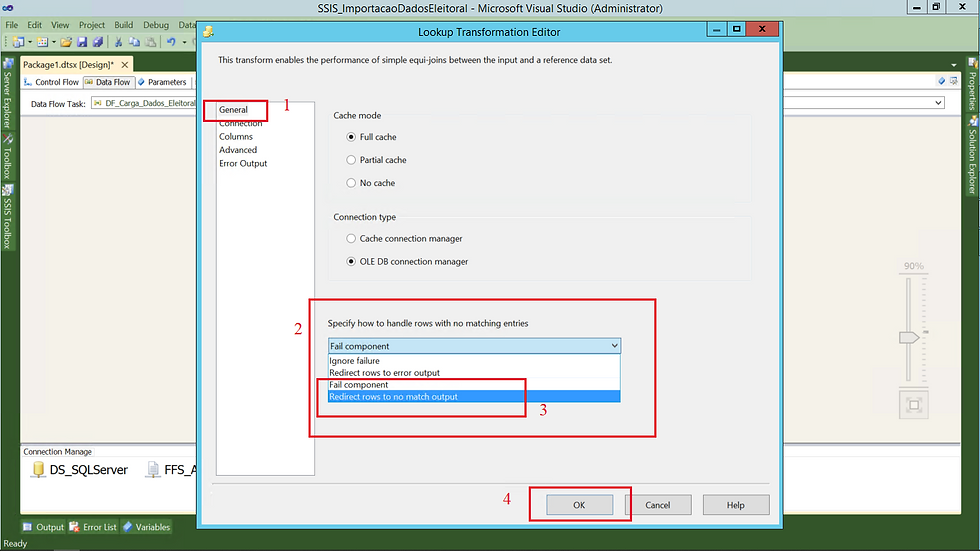Open the Server Explorer side panel
Image resolution: width=980 pixels, height=551 pixels.
8,94
